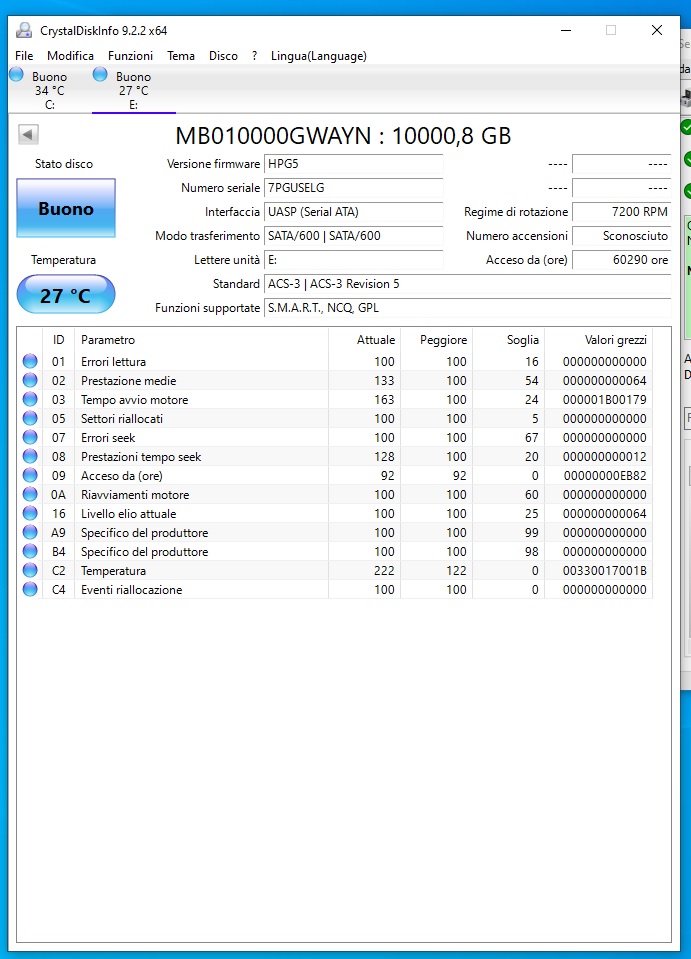Select the E: disk tab at 27 °C
The height and width of the screenshot is (959, 691).
pyautogui.click(x=133, y=90)
